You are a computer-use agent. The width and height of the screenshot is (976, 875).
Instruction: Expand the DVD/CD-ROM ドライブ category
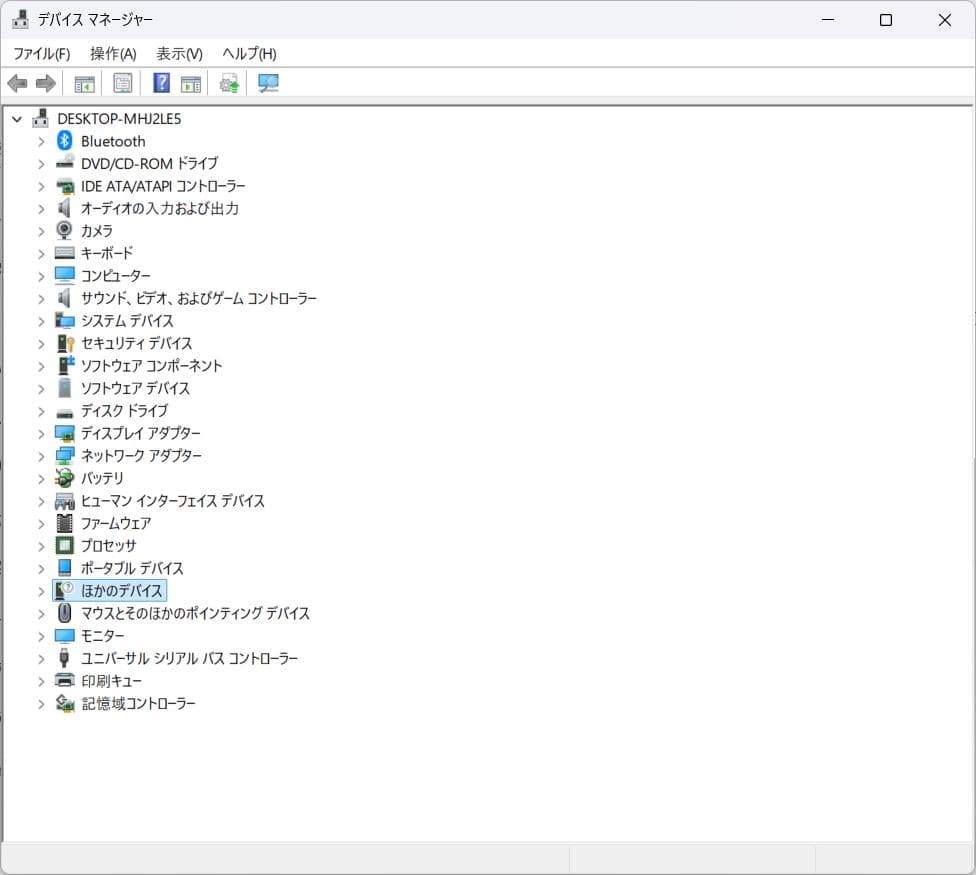click(x=40, y=163)
